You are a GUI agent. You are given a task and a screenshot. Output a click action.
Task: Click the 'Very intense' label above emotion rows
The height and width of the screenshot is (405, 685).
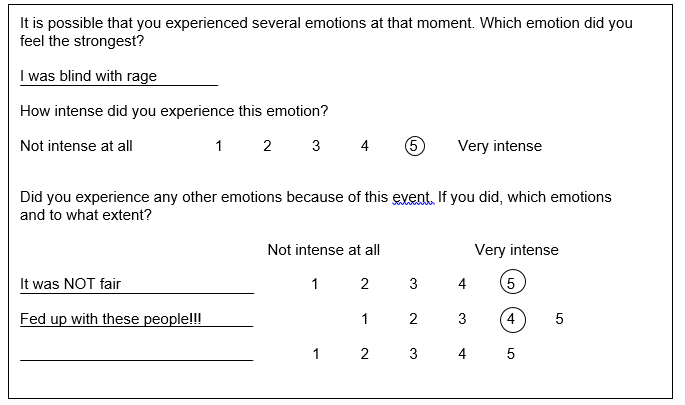pos(516,250)
